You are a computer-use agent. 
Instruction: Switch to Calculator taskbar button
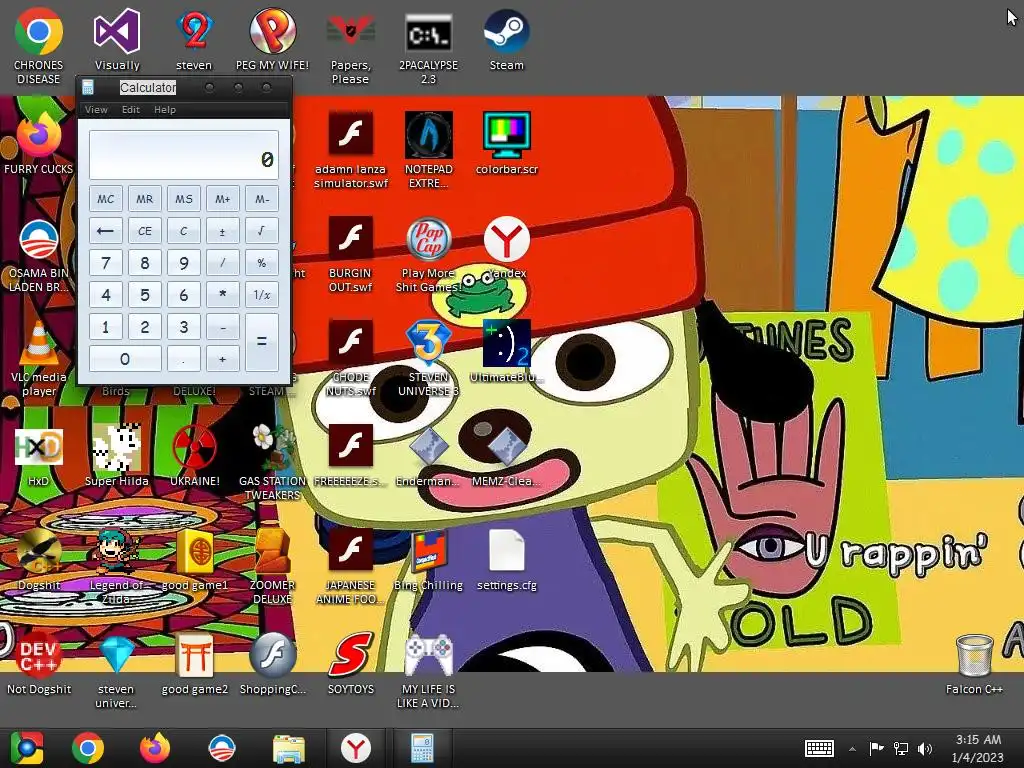[422, 748]
